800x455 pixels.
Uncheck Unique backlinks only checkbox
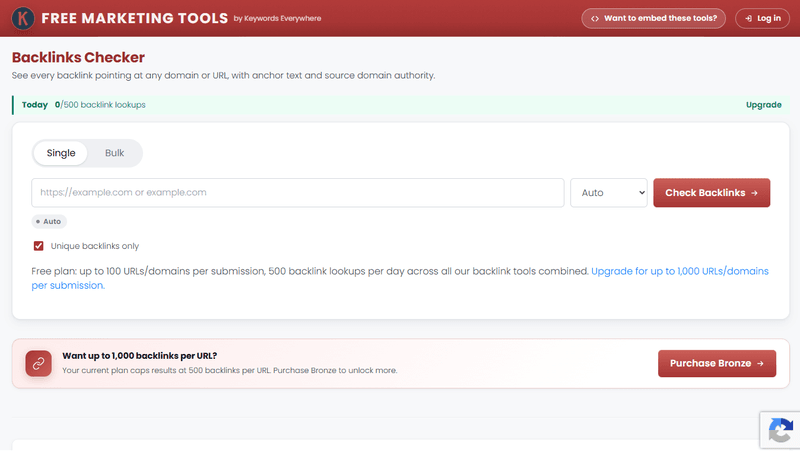click(x=38, y=246)
